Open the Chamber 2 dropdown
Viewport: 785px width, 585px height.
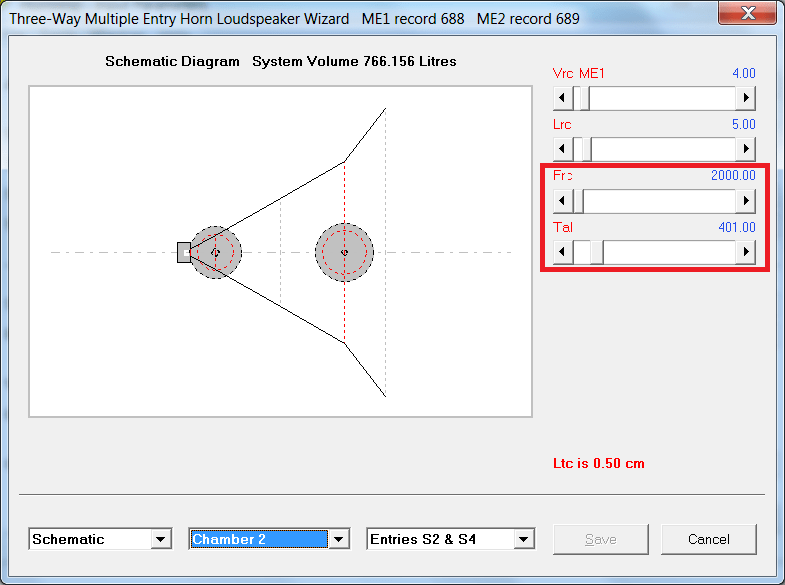338,539
